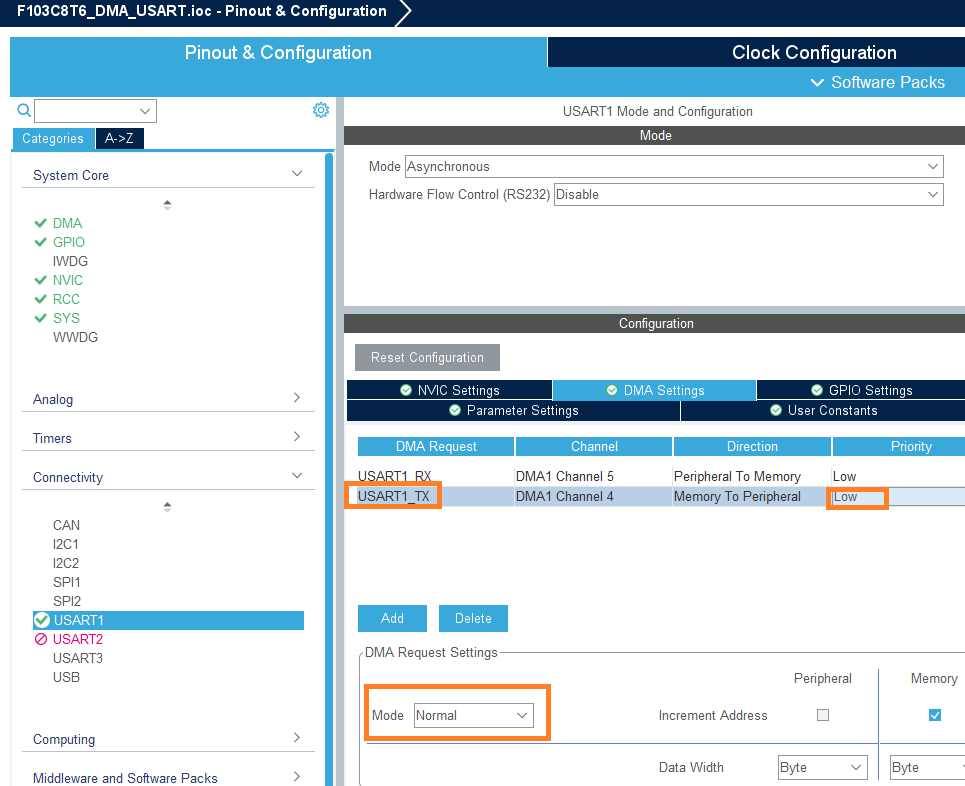
Task: Select SPI2 in Connectivity list
Action: coord(66,601)
